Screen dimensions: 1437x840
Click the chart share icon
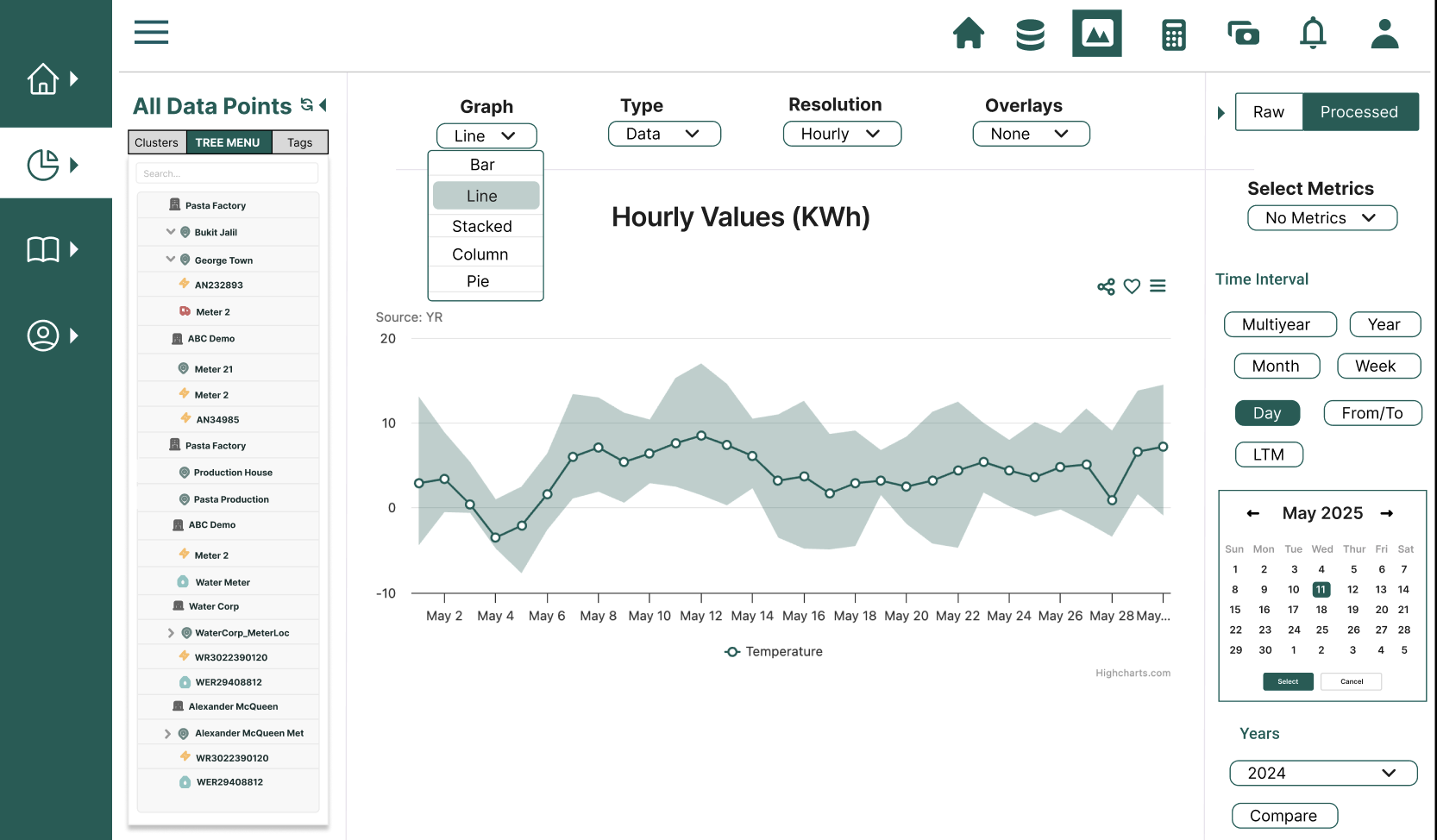pos(1106,286)
